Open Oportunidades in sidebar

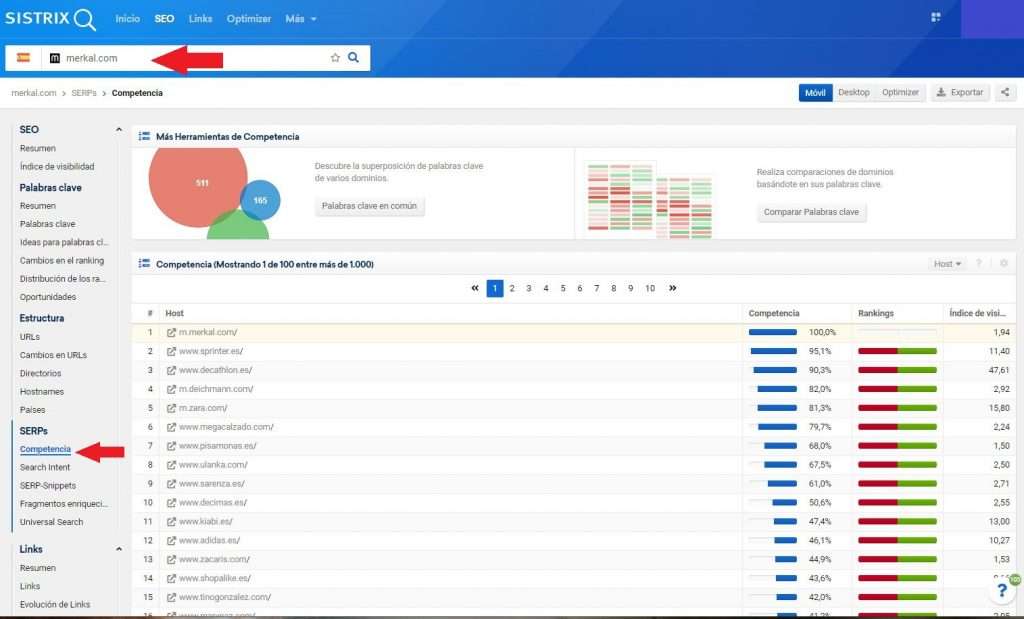coord(48,297)
